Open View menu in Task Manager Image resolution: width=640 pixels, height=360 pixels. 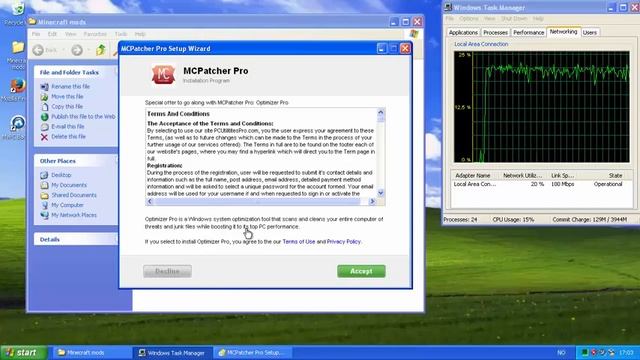click(489, 19)
